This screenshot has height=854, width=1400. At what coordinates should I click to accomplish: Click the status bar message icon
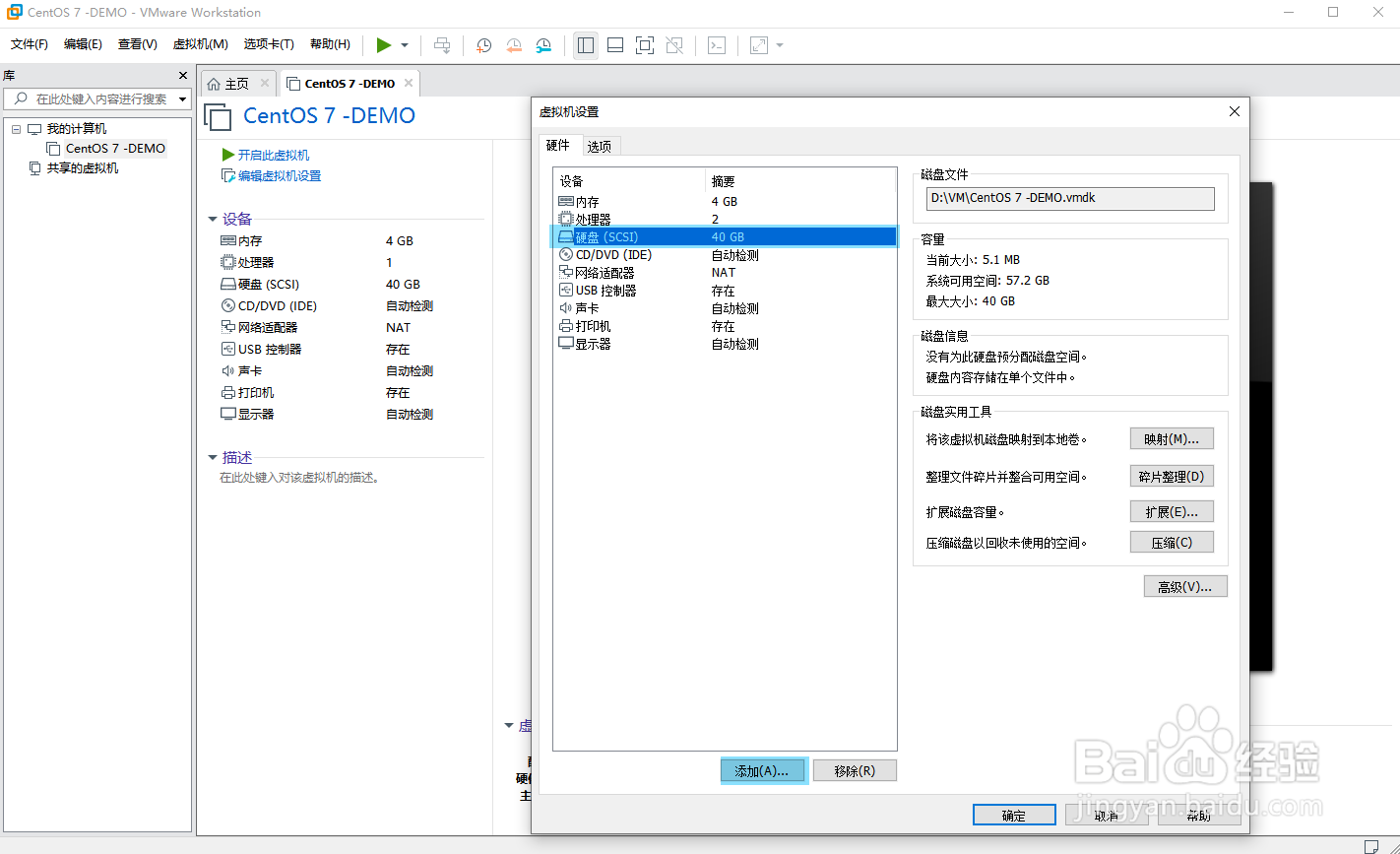[x=1370, y=846]
